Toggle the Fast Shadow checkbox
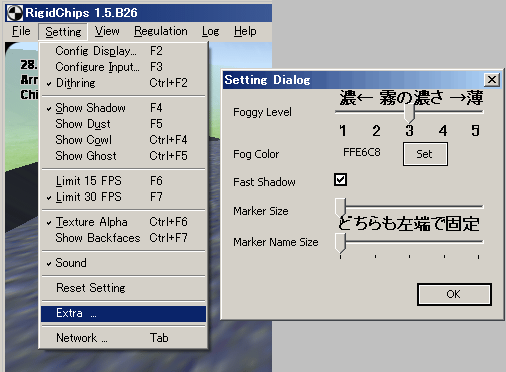 tap(340, 179)
